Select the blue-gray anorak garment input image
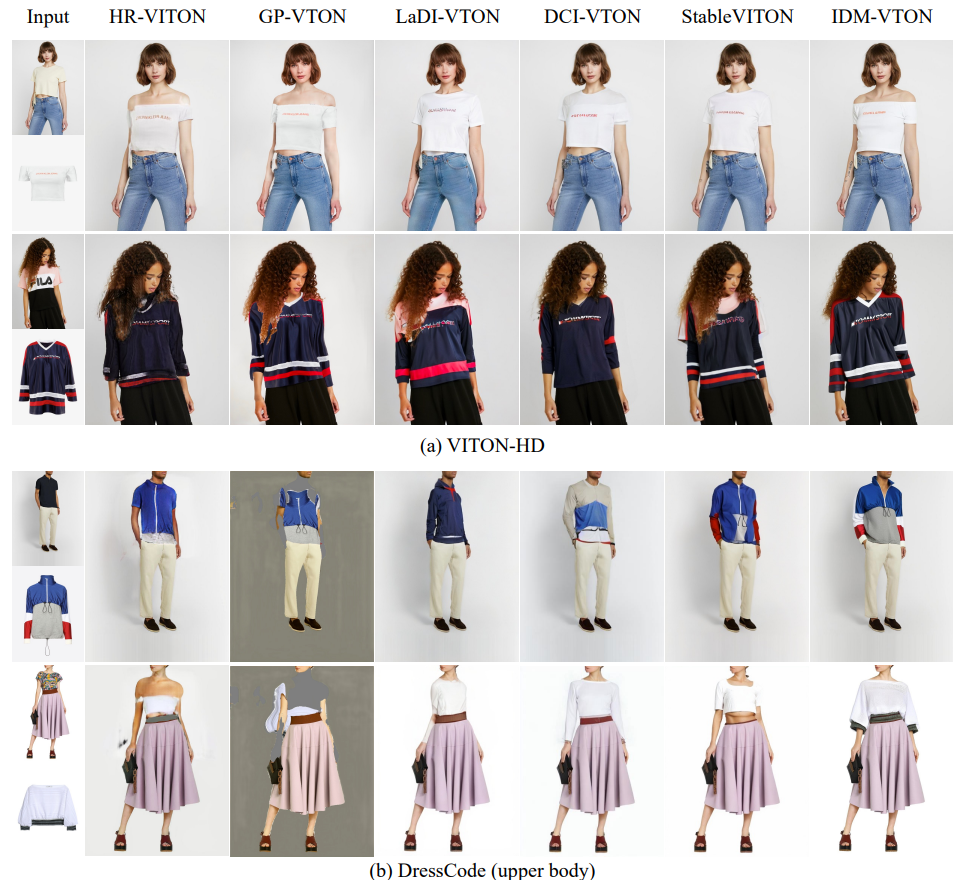This screenshot has height=880, width=957. coord(48,614)
